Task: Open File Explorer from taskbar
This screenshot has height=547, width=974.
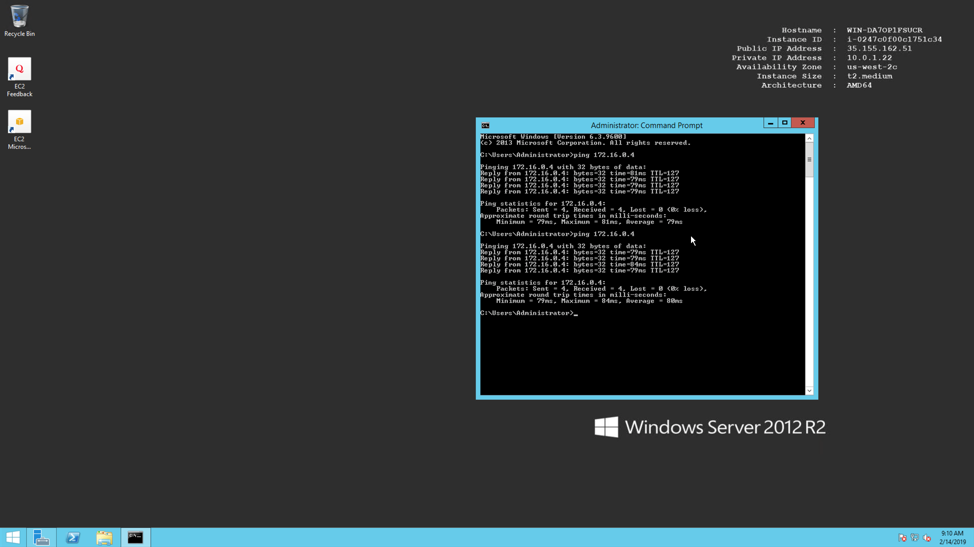Action: point(104,538)
